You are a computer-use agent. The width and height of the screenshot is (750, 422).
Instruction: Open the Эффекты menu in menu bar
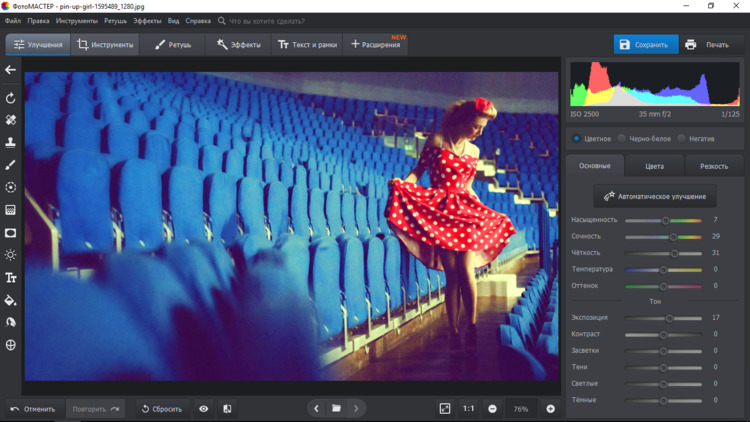[147, 20]
